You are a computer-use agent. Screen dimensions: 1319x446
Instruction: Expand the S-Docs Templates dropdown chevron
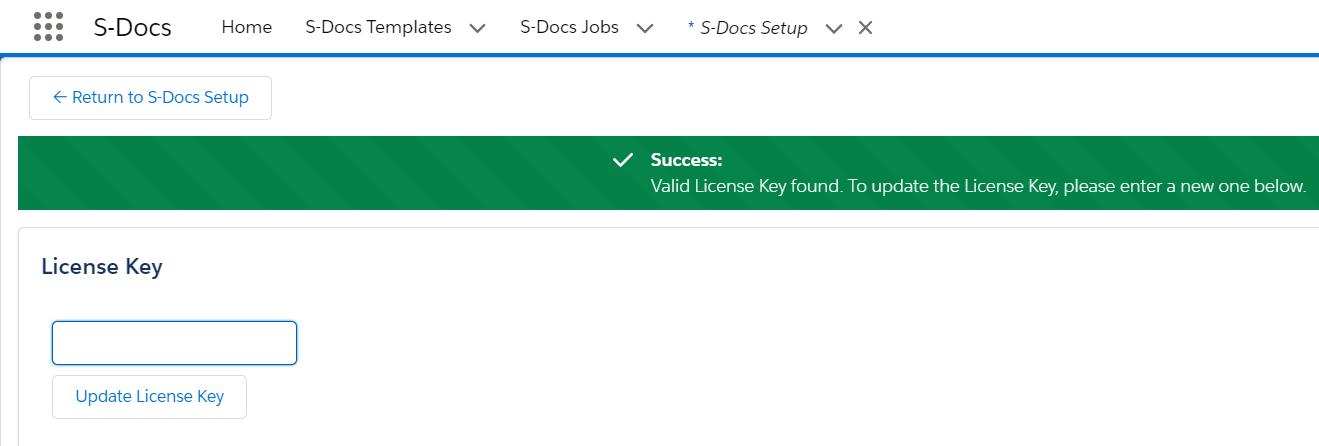pyautogui.click(x=477, y=28)
